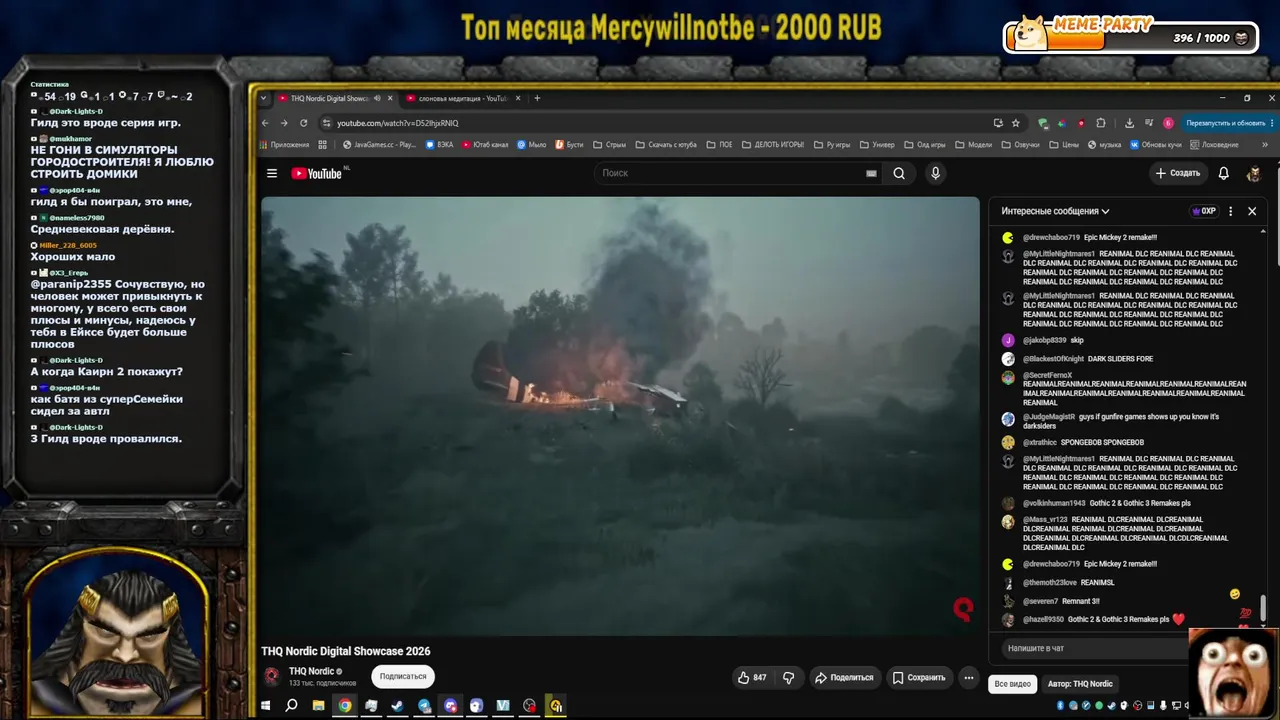Save the video with 'Сохранить'
This screenshot has width=1280, height=720.
(x=918, y=677)
